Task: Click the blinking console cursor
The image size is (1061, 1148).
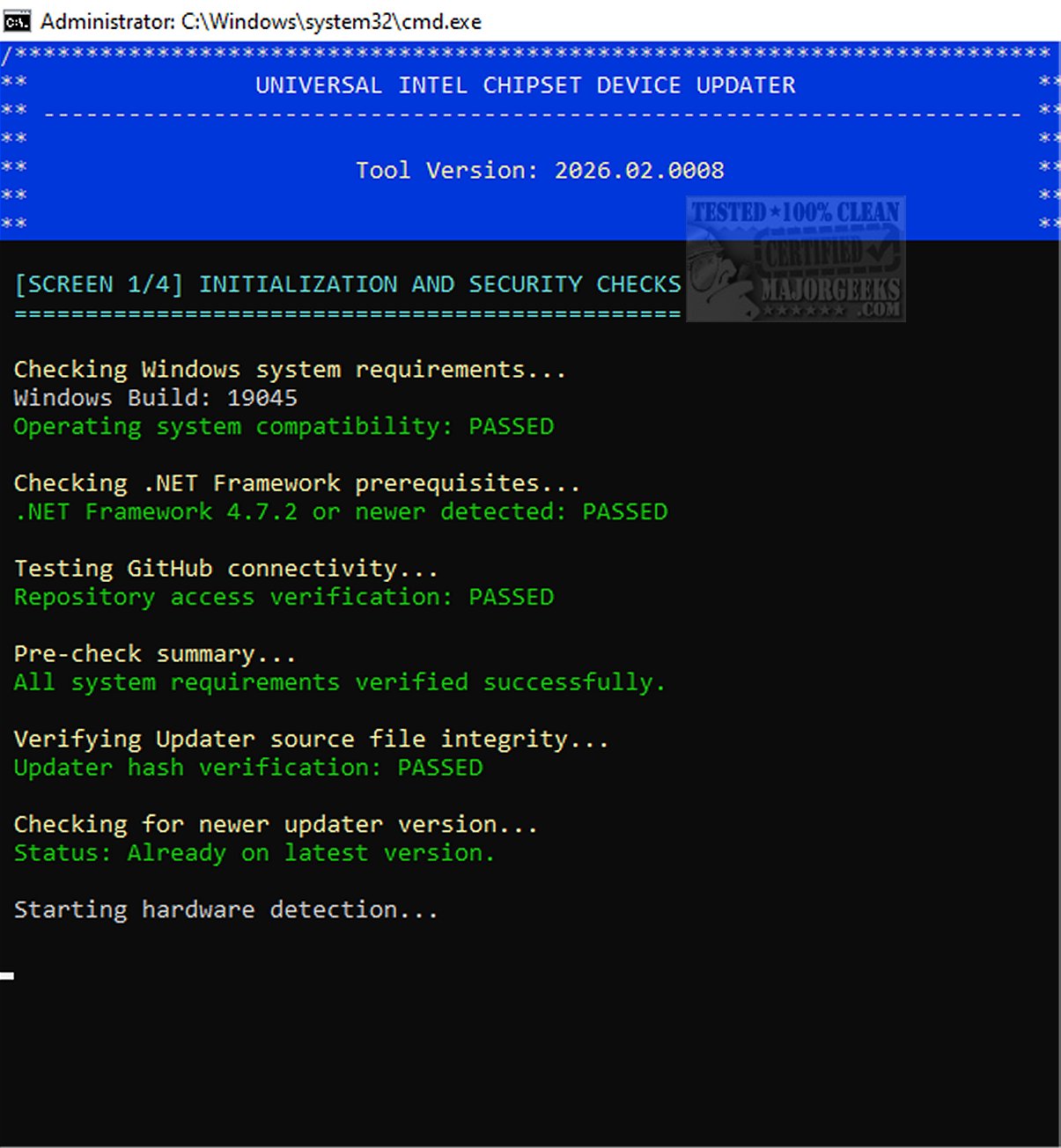Action: [7, 975]
